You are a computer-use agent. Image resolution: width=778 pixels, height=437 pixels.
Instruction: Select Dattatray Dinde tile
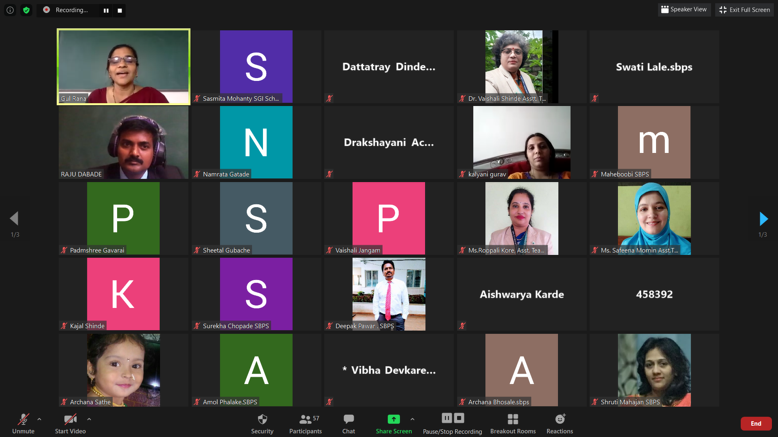pyautogui.click(x=389, y=66)
